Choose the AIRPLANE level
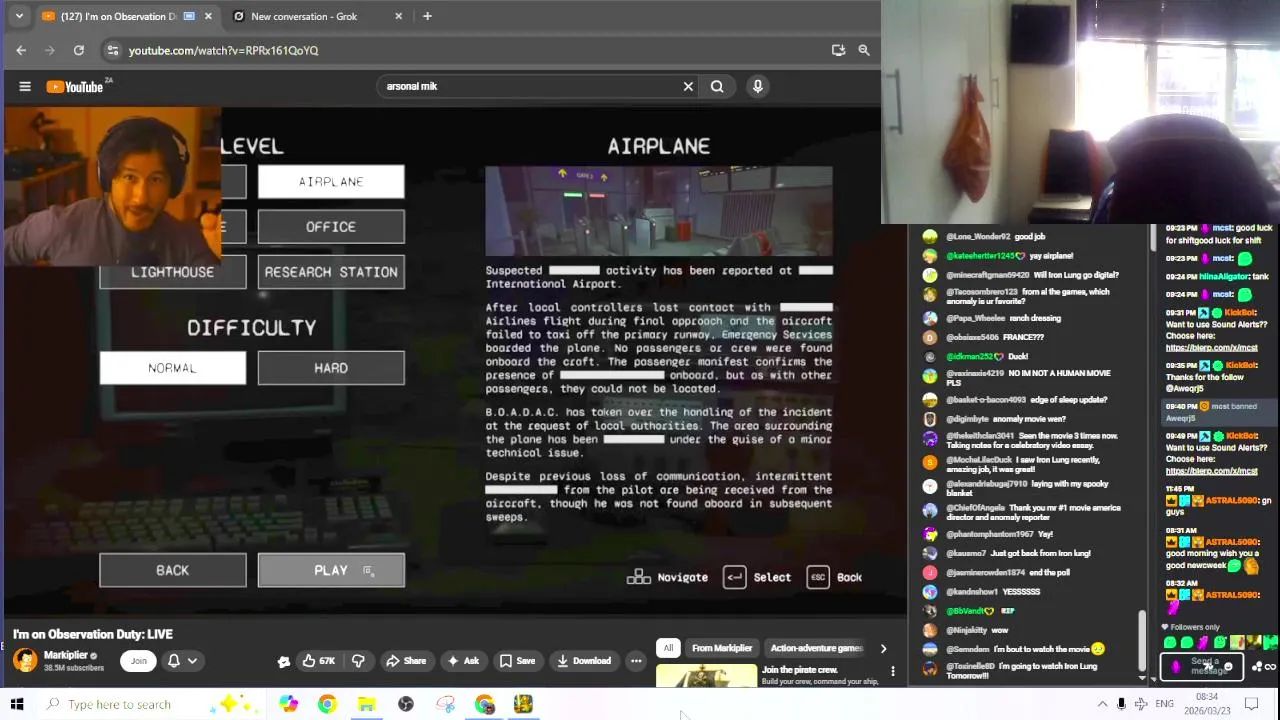 pyautogui.click(x=331, y=182)
